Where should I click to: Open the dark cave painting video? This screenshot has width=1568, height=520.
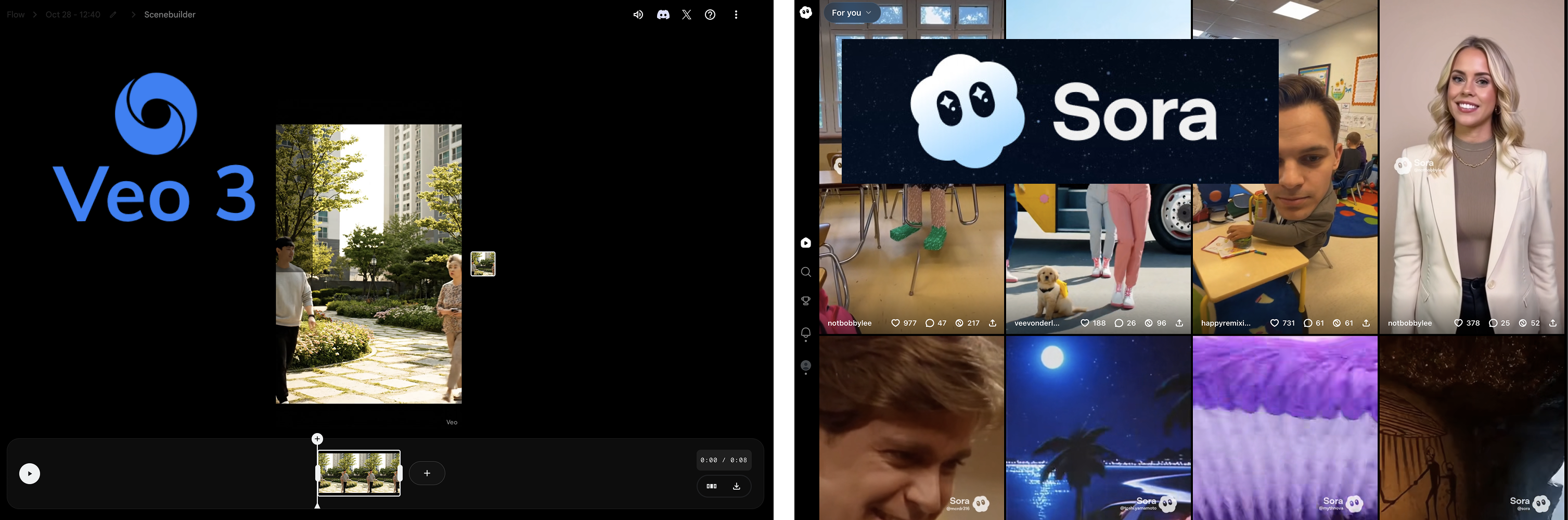click(x=1473, y=428)
